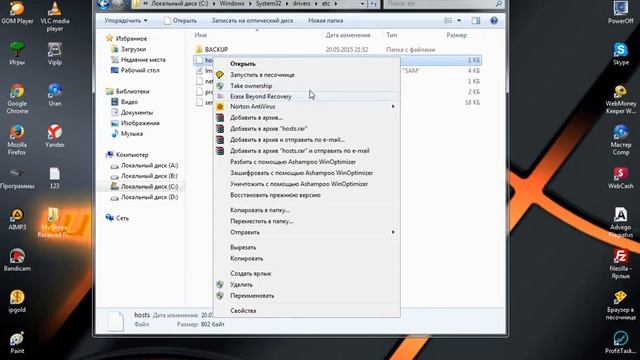Launch filezilla shortcut icon
Viewport: 640px width, 360px height.
click(x=620, y=264)
